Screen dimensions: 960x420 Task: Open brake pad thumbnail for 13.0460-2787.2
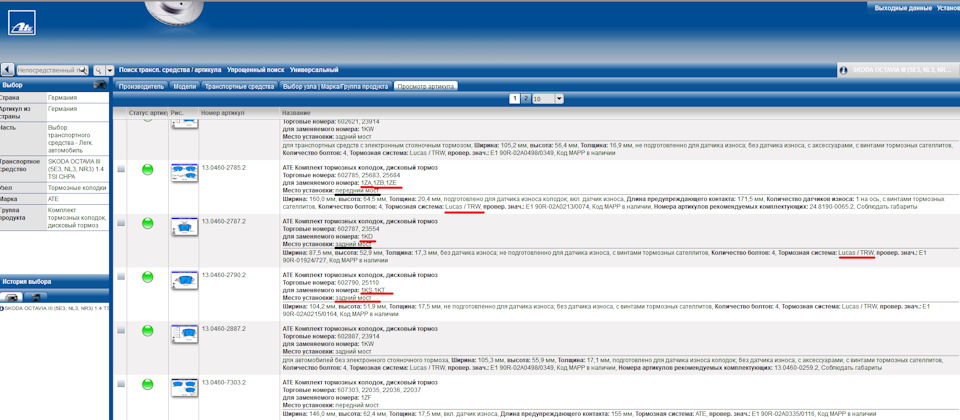184,227
